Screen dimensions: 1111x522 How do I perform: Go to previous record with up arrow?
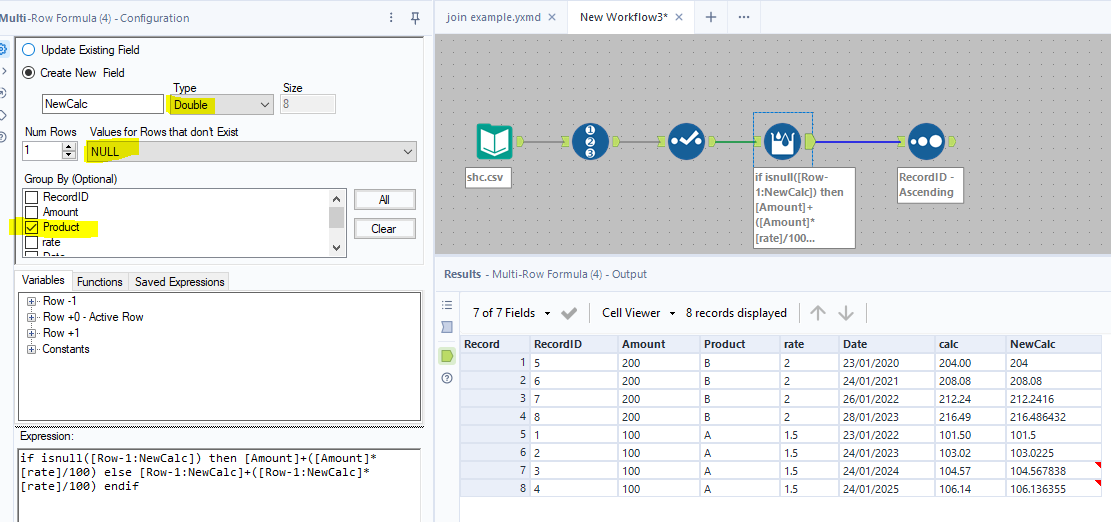818,313
